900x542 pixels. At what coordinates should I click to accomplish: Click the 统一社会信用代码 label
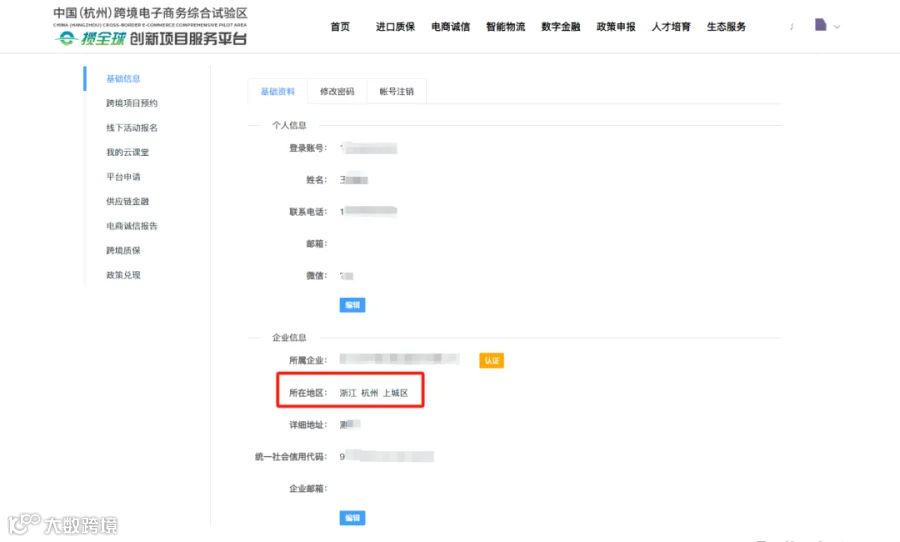click(x=291, y=456)
